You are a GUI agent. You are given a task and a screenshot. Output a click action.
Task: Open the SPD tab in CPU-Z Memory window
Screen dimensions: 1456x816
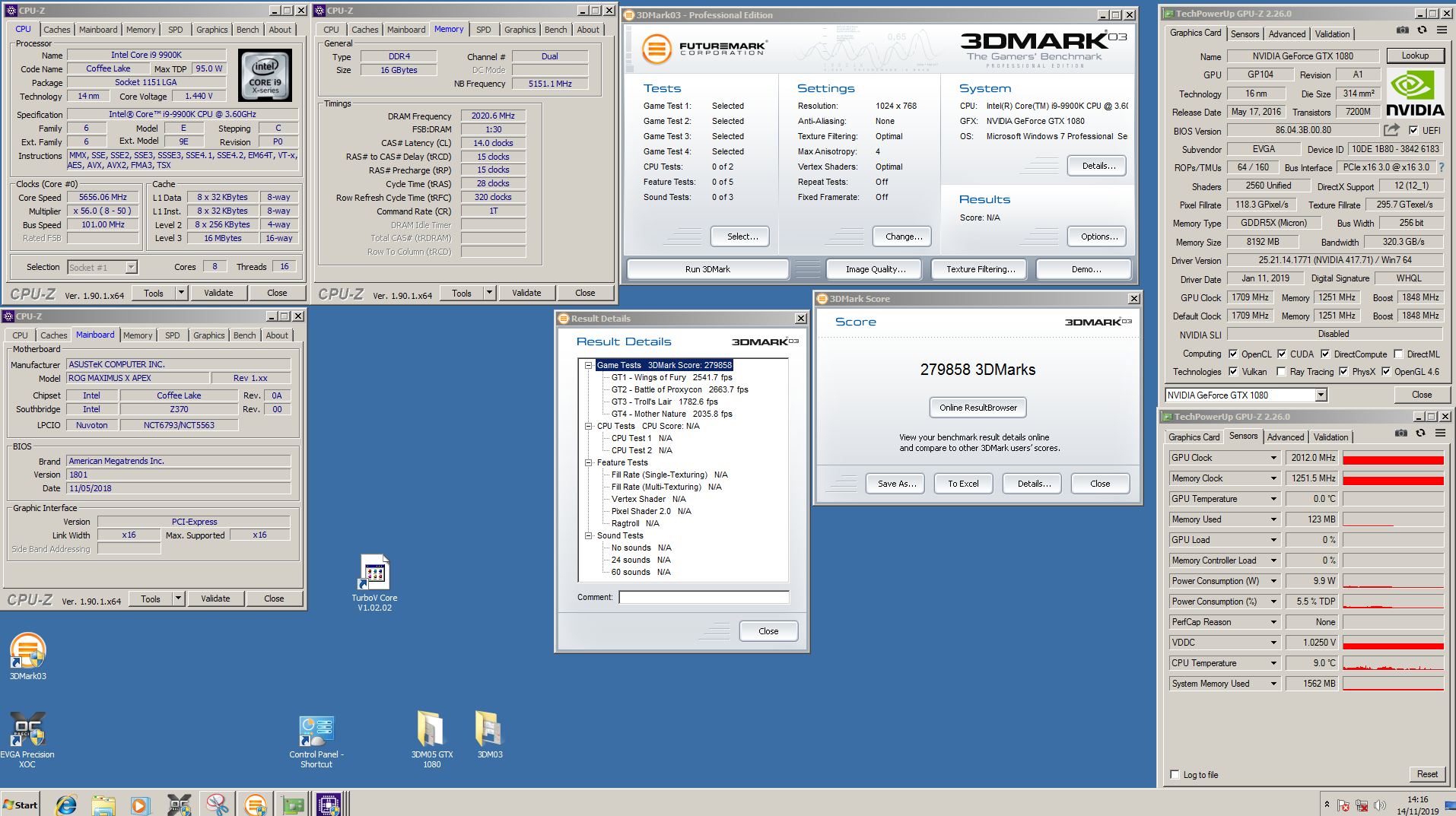(x=483, y=30)
